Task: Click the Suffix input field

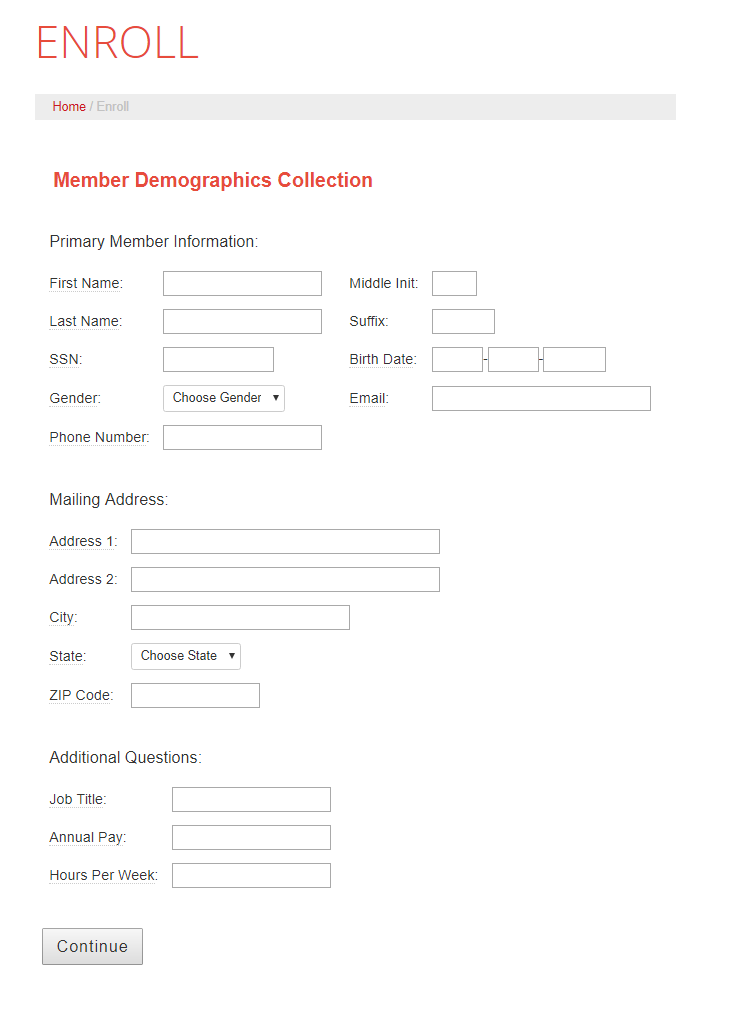Action: click(x=463, y=322)
